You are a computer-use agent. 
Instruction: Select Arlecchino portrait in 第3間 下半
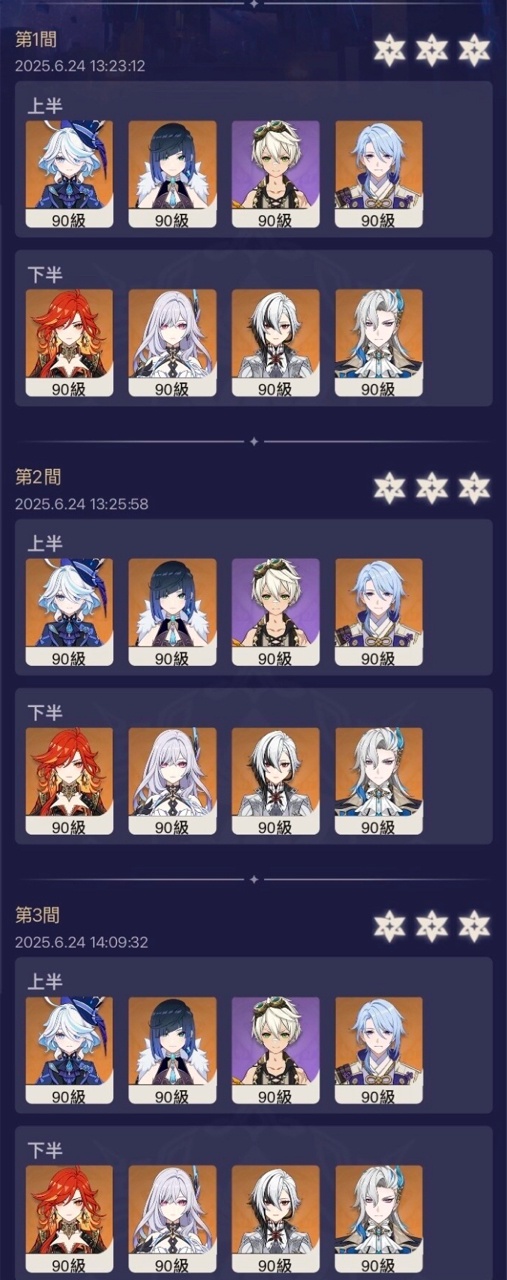coord(275,1219)
